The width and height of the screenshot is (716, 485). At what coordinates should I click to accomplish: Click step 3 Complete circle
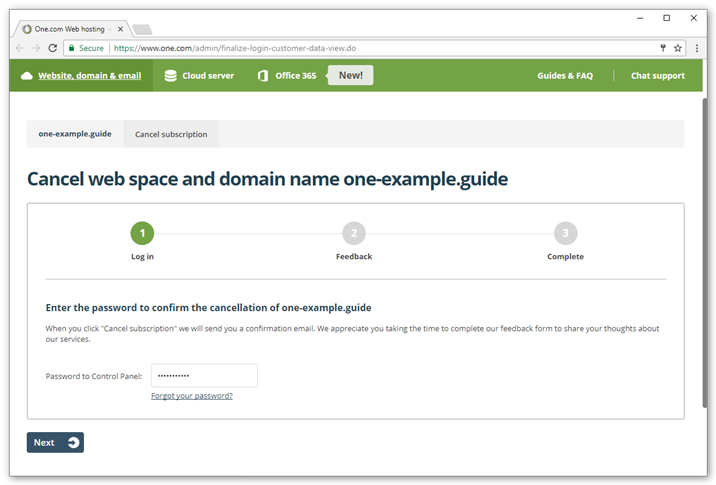click(x=565, y=233)
